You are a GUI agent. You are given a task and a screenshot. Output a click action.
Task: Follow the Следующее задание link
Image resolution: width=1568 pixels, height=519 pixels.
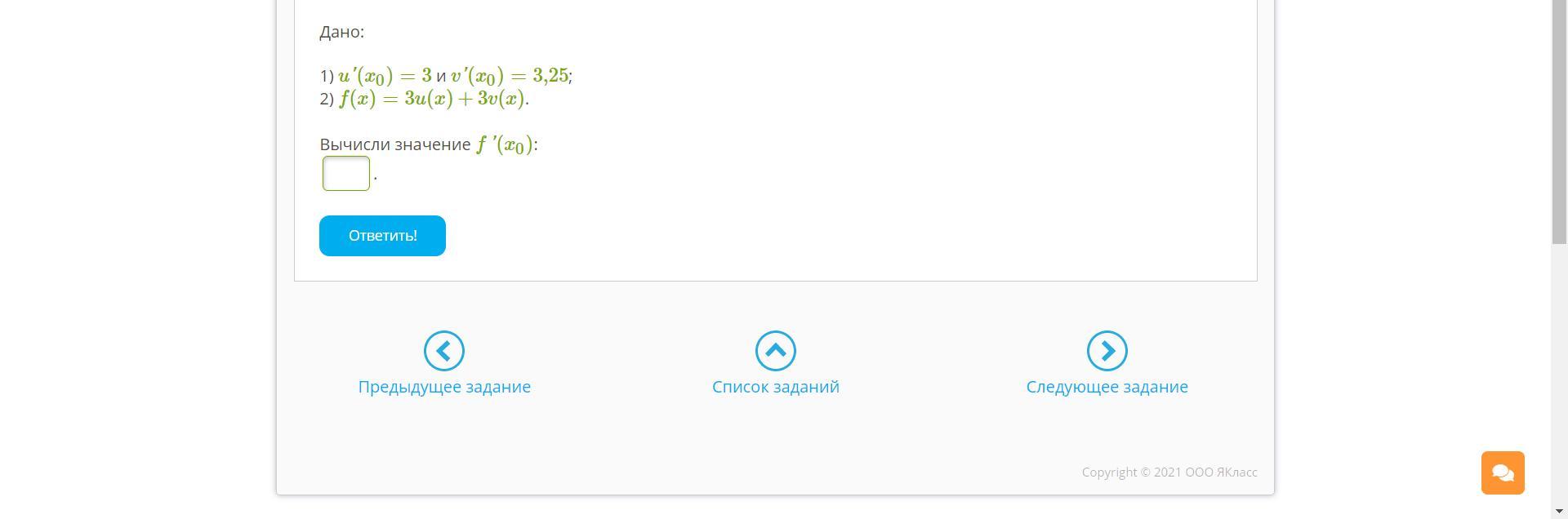[x=1107, y=387]
